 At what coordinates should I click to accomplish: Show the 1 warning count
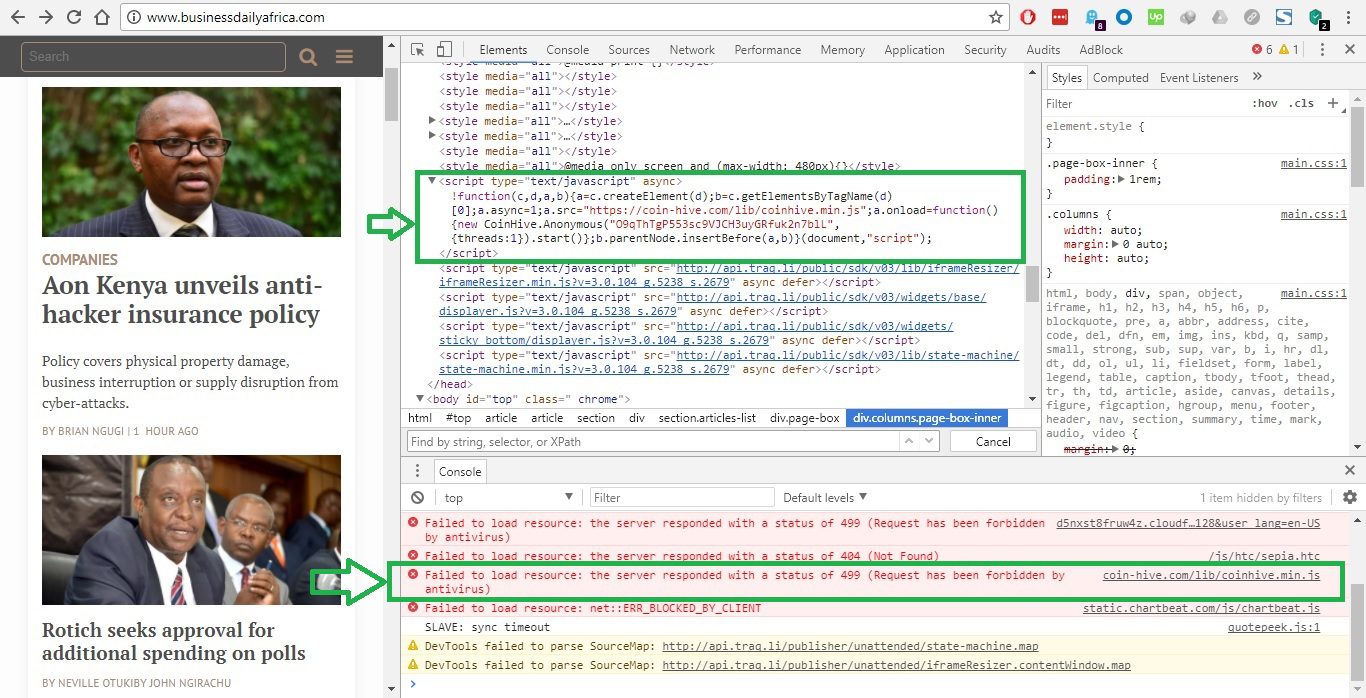1289,49
